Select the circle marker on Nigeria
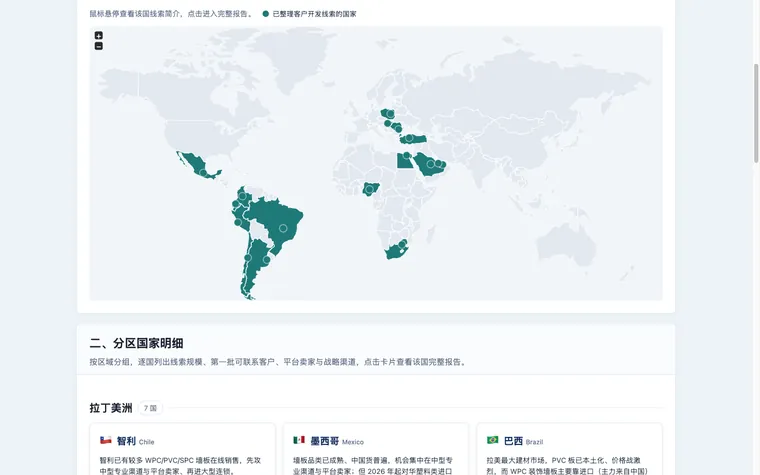Screen dimensions: 760x475 coord(370,190)
